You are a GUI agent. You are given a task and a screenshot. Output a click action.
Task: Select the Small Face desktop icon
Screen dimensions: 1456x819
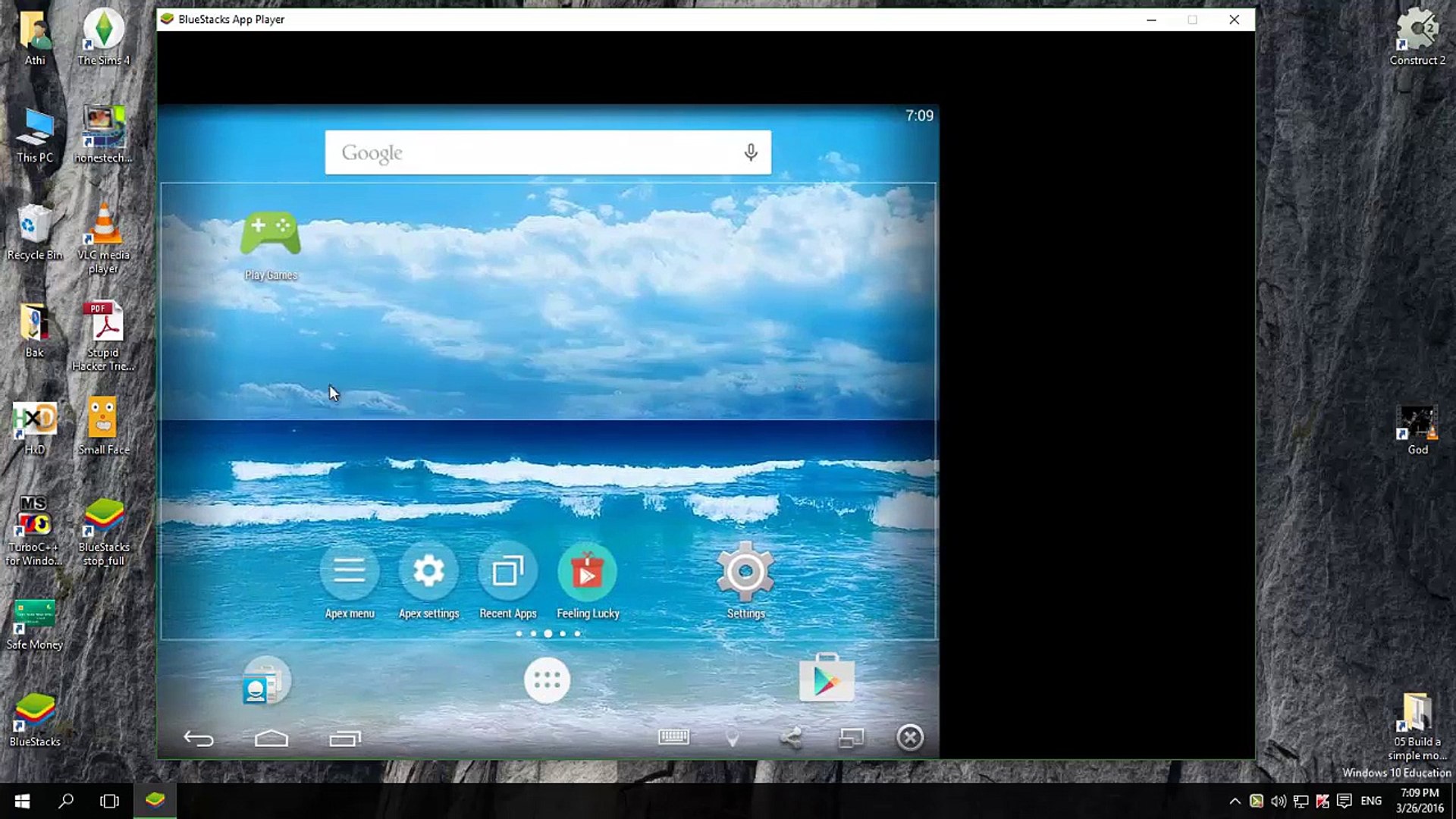pos(103,425)
